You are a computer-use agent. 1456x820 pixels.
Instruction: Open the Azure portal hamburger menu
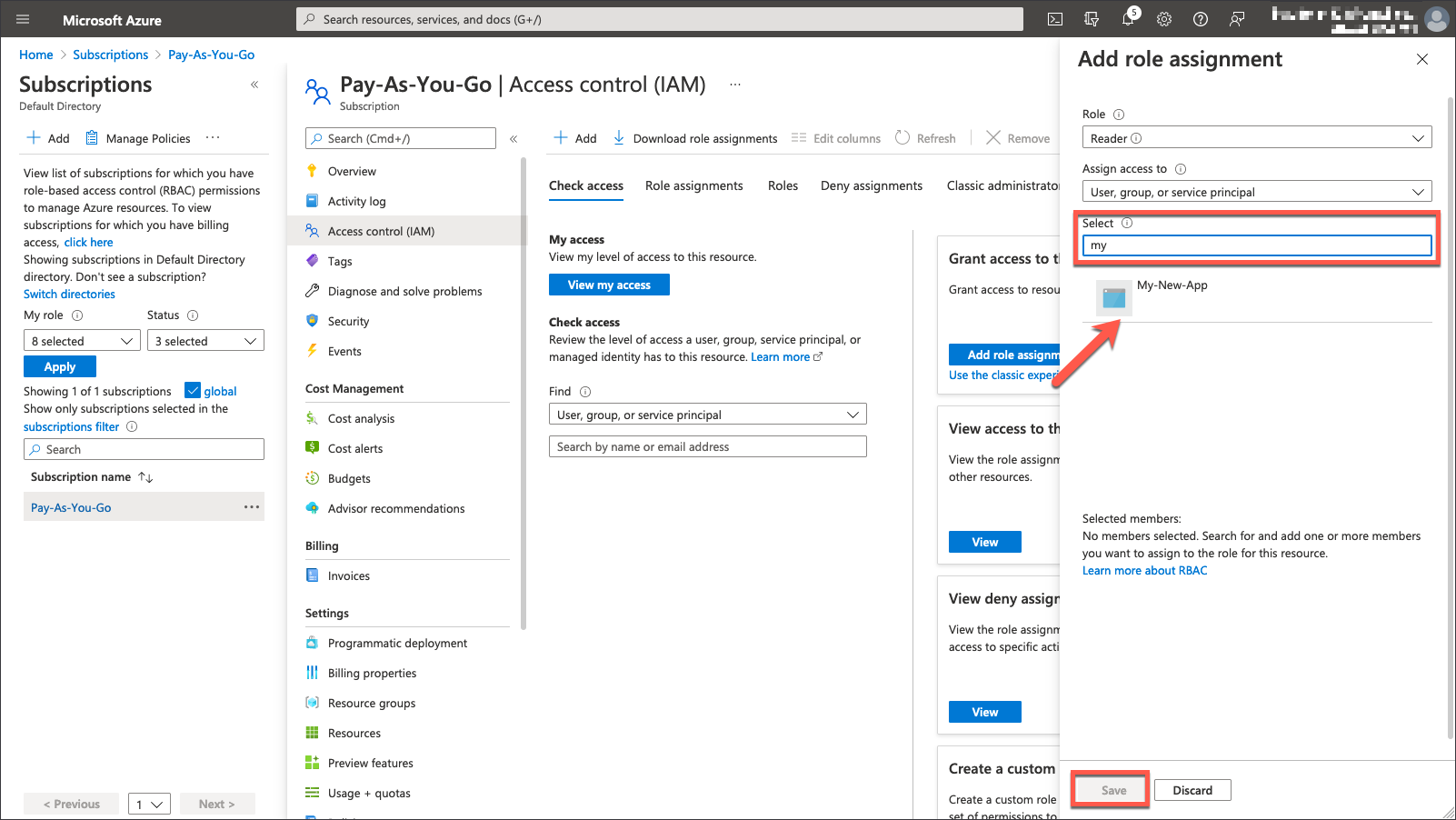point(23,19)
